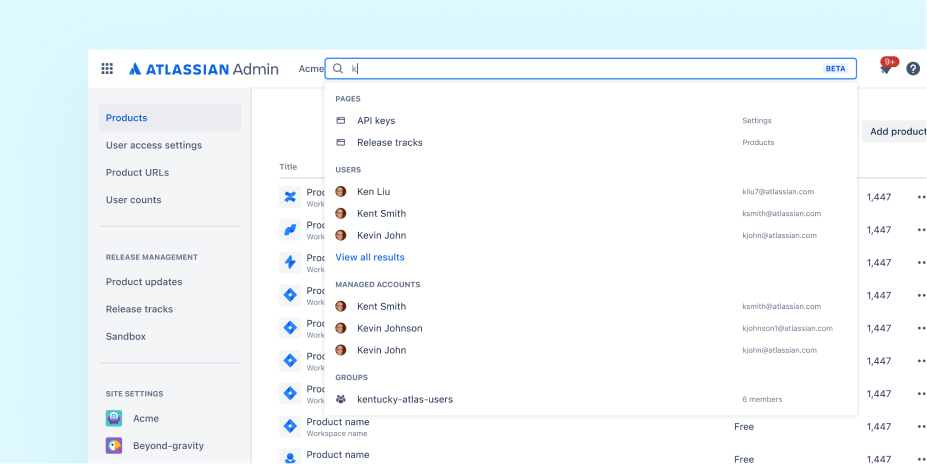Screen dimensions: 927x464
Task: Click the Confluence product icon in first row
Action: (x=290, y=197)
